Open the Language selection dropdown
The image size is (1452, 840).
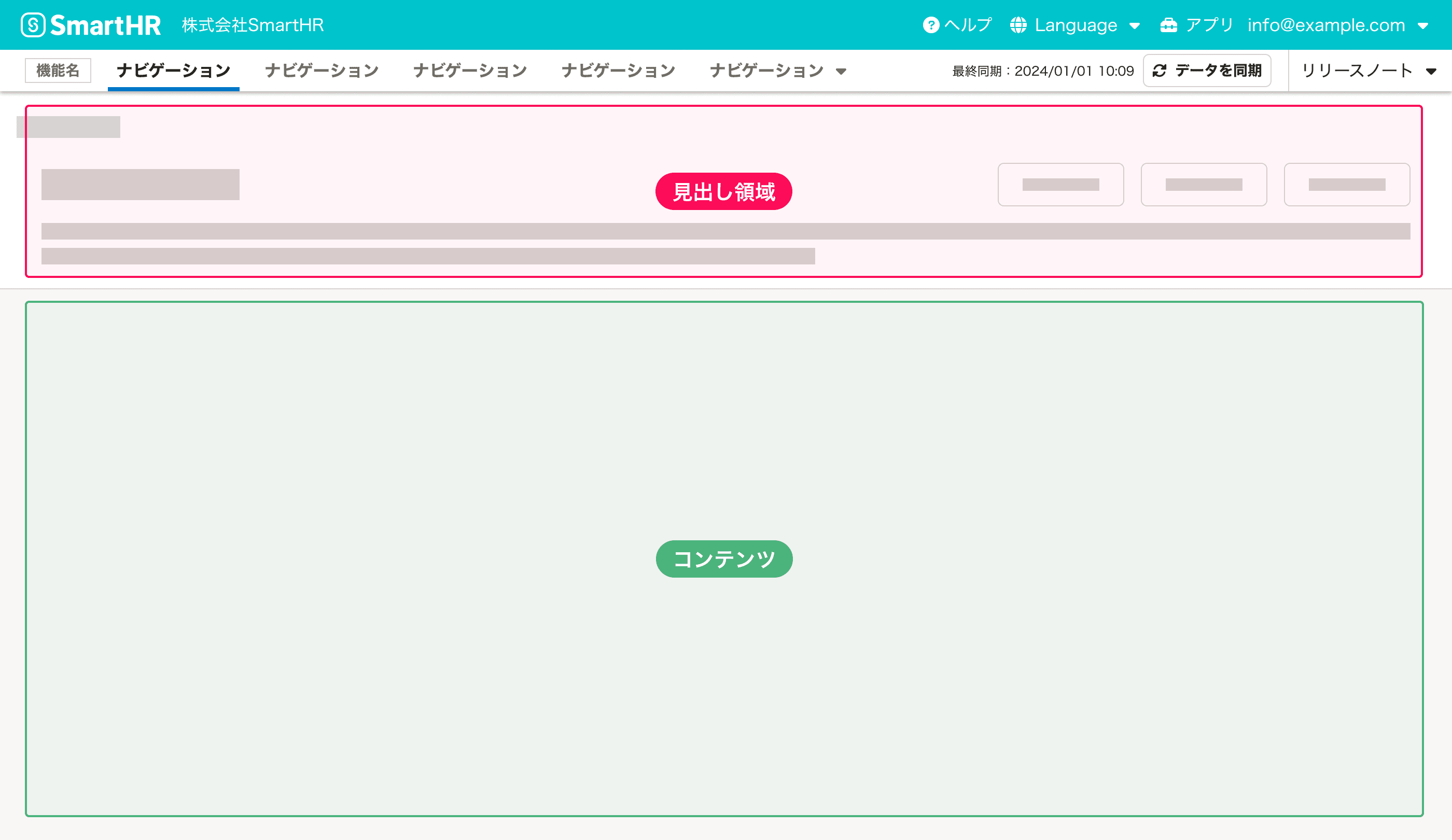(x=1135, y=25)
